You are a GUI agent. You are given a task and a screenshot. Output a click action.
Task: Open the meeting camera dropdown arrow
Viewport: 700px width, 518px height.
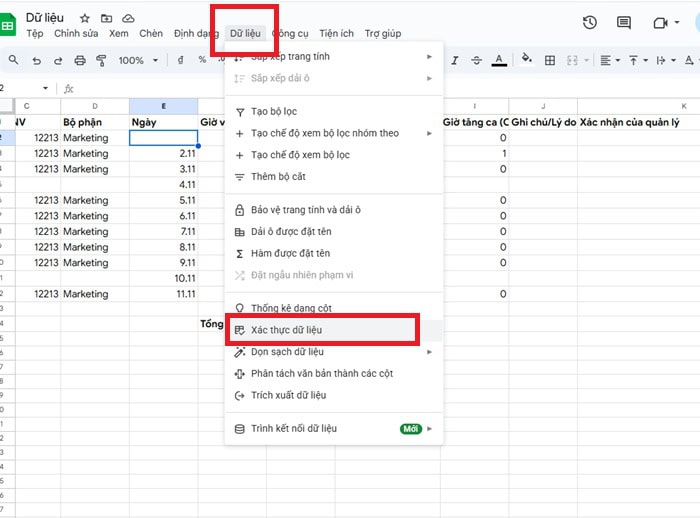pyautogui.click(x=677, y=22)
